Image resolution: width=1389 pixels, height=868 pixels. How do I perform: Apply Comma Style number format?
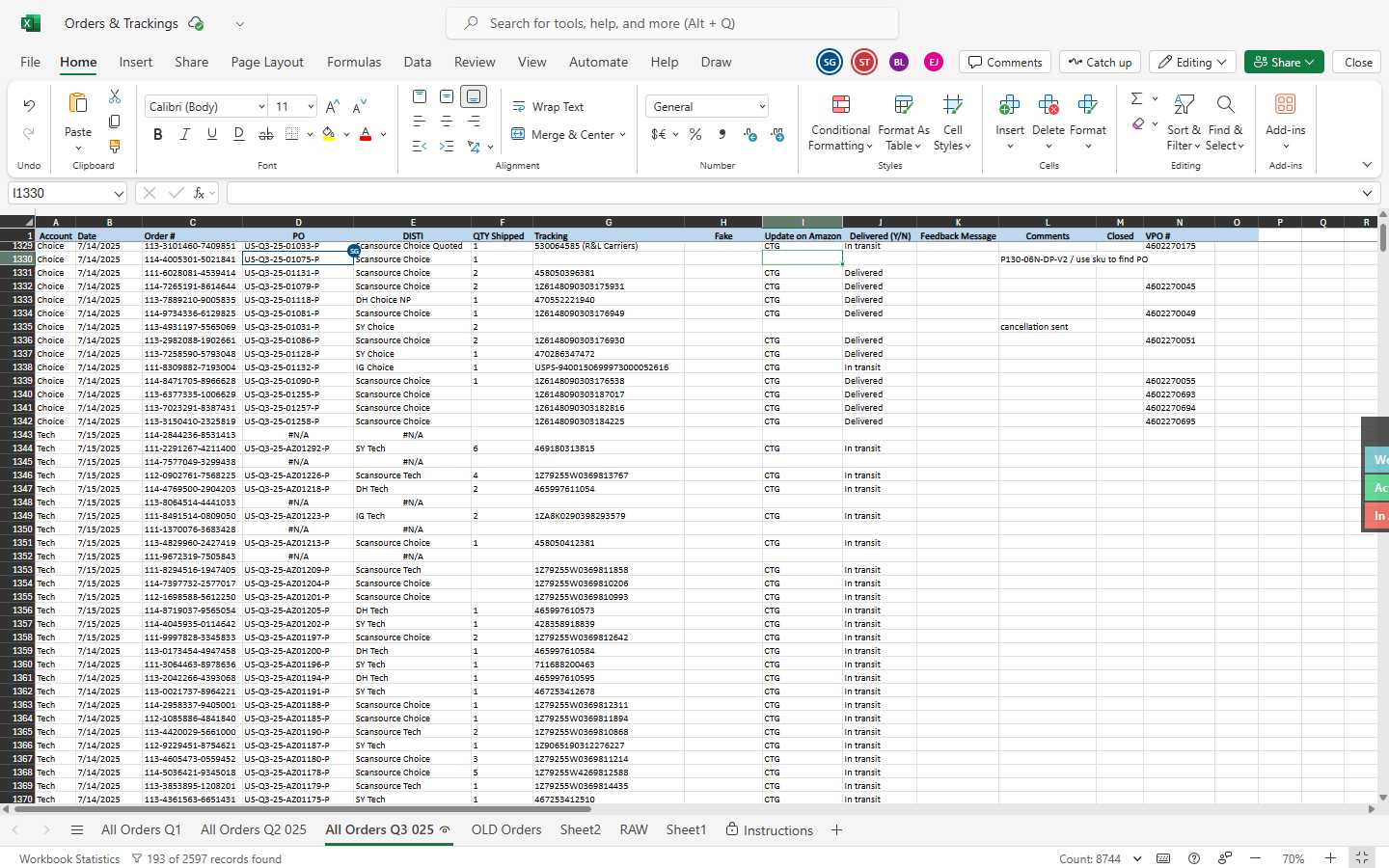[x=722, y=134]
